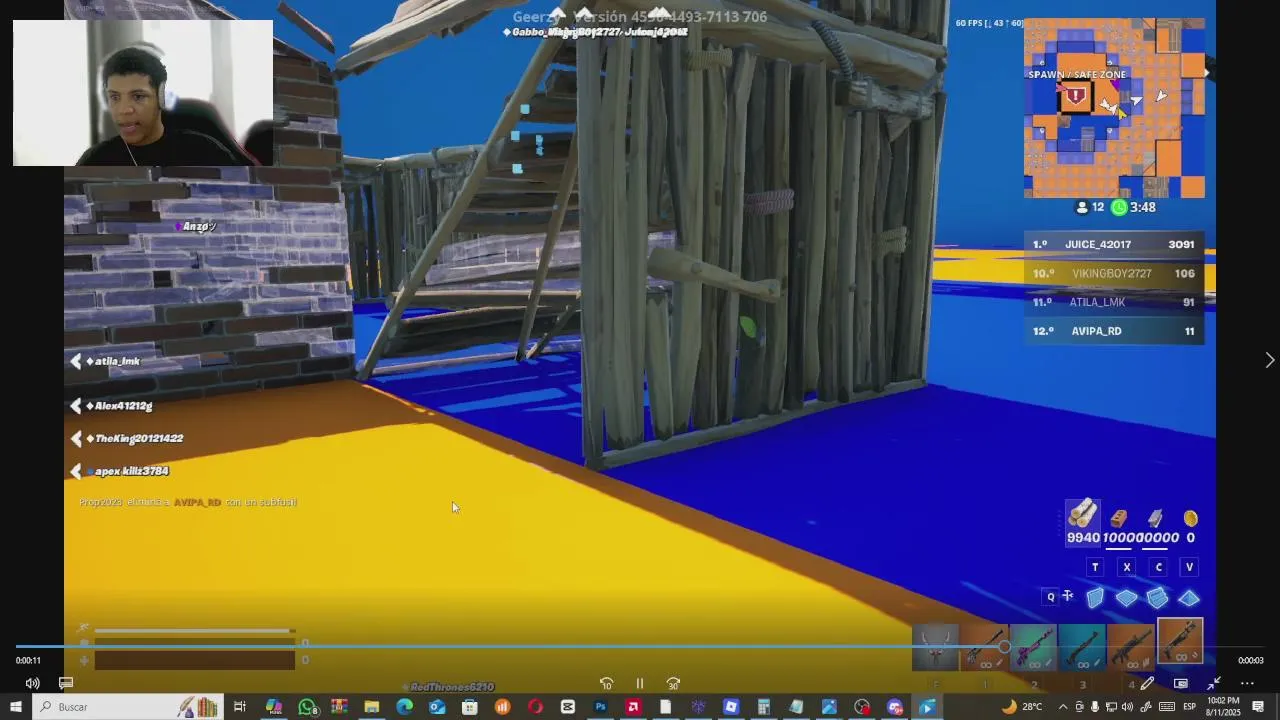This screenshot has width=1280, height=720.
Task: Click the minimap in the game HUD
Action: pos(1114,108)
